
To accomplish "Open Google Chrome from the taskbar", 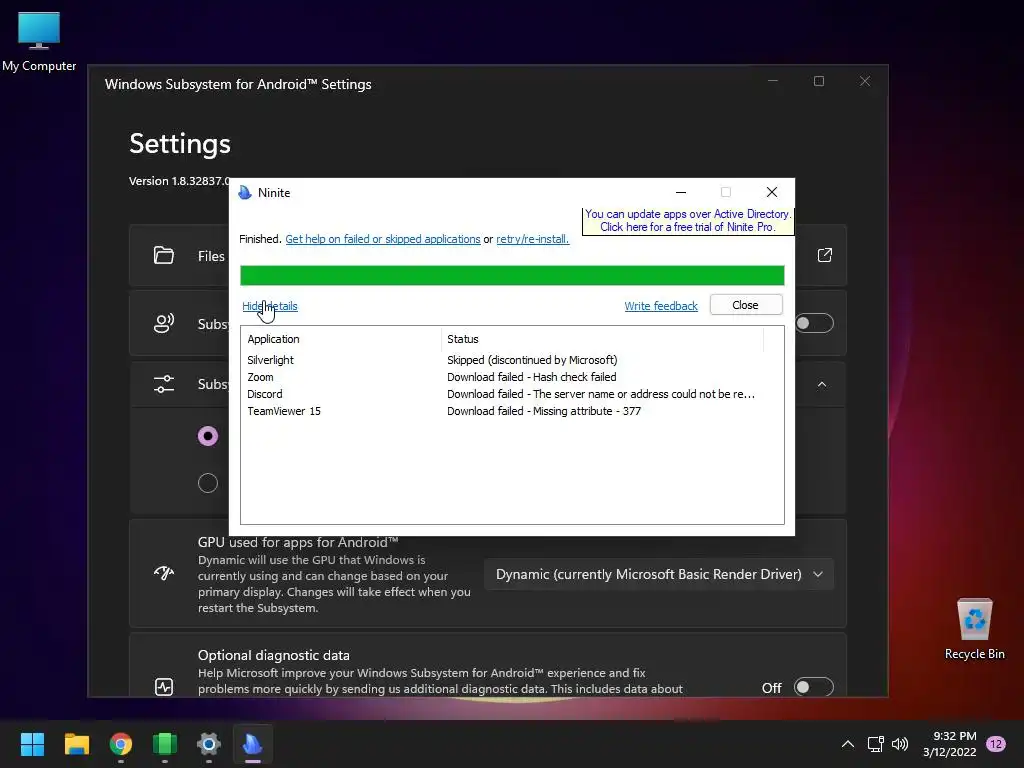I will 121,744.
